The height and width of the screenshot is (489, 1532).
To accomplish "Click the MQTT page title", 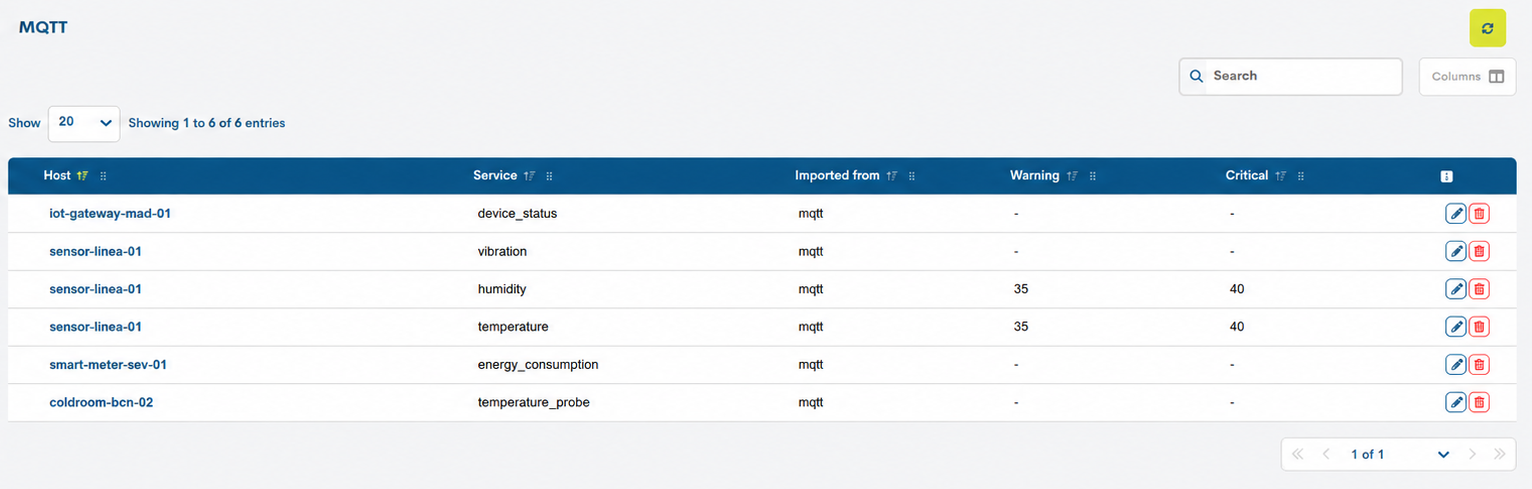I will pos(43,27).
